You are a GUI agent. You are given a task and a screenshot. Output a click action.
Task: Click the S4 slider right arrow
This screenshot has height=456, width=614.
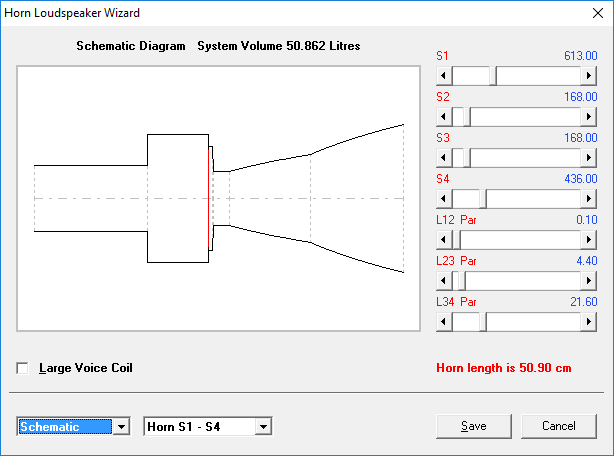(x=589, y=199)
